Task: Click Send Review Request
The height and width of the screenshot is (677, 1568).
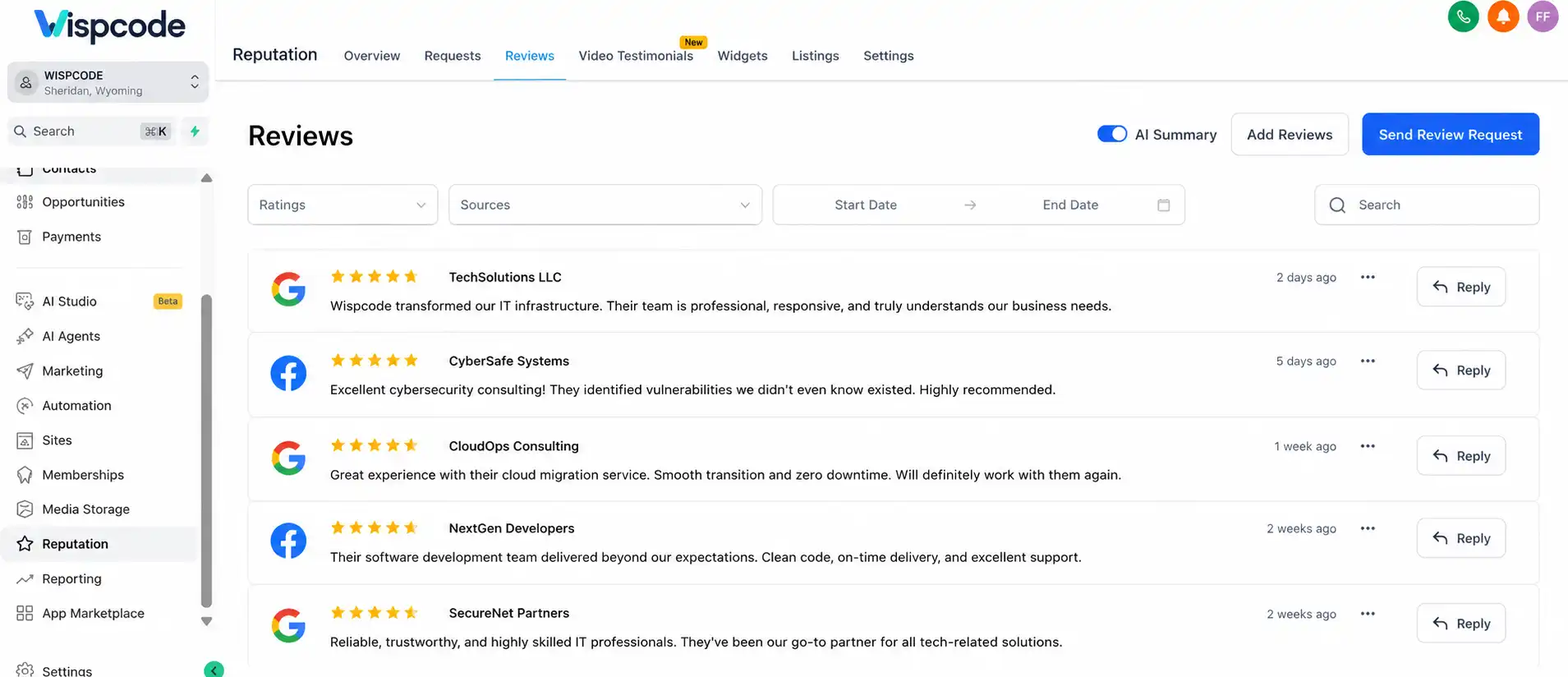Action: pos(1451,135)
